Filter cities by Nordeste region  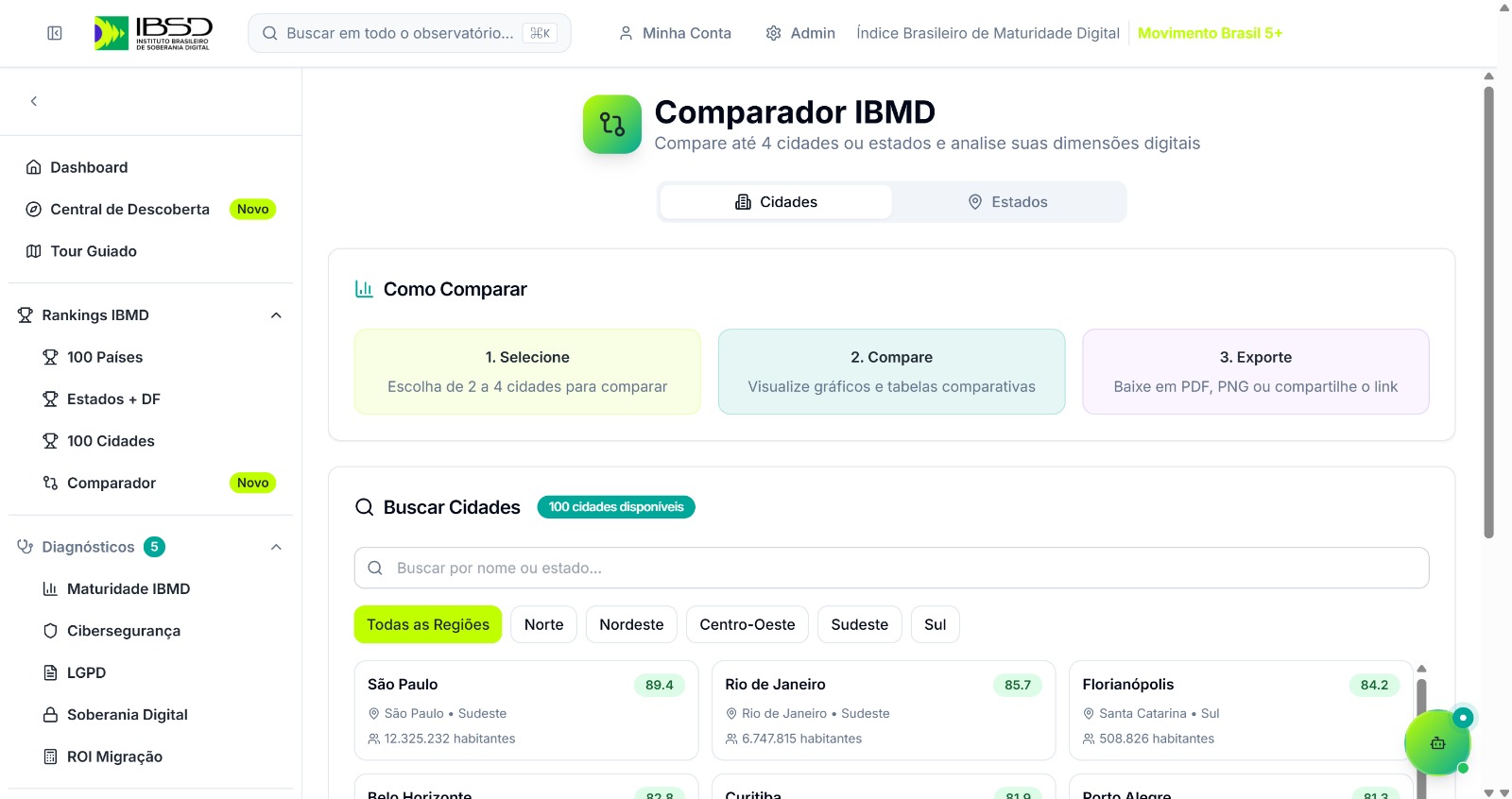pyautogui.click(x=631, y=624)
